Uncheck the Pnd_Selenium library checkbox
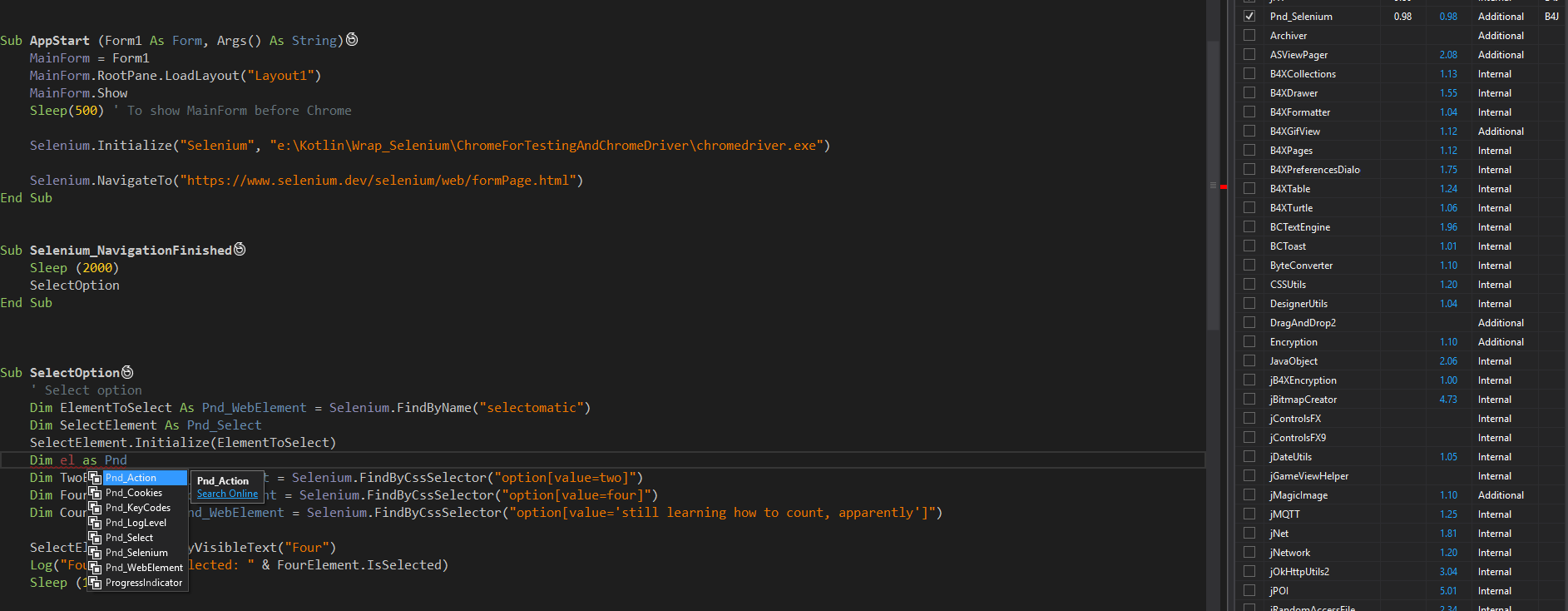The image size is (1568, 611). click(1249, 17)
